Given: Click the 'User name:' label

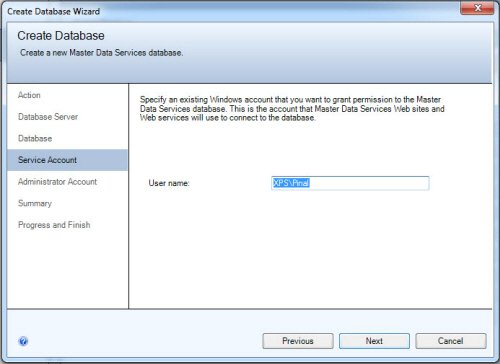Looking at the screenshot, I should click(169, 183).
